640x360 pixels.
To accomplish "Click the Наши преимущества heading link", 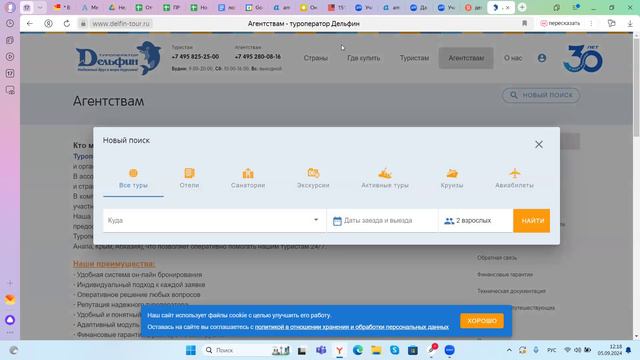I will point(114,264).
